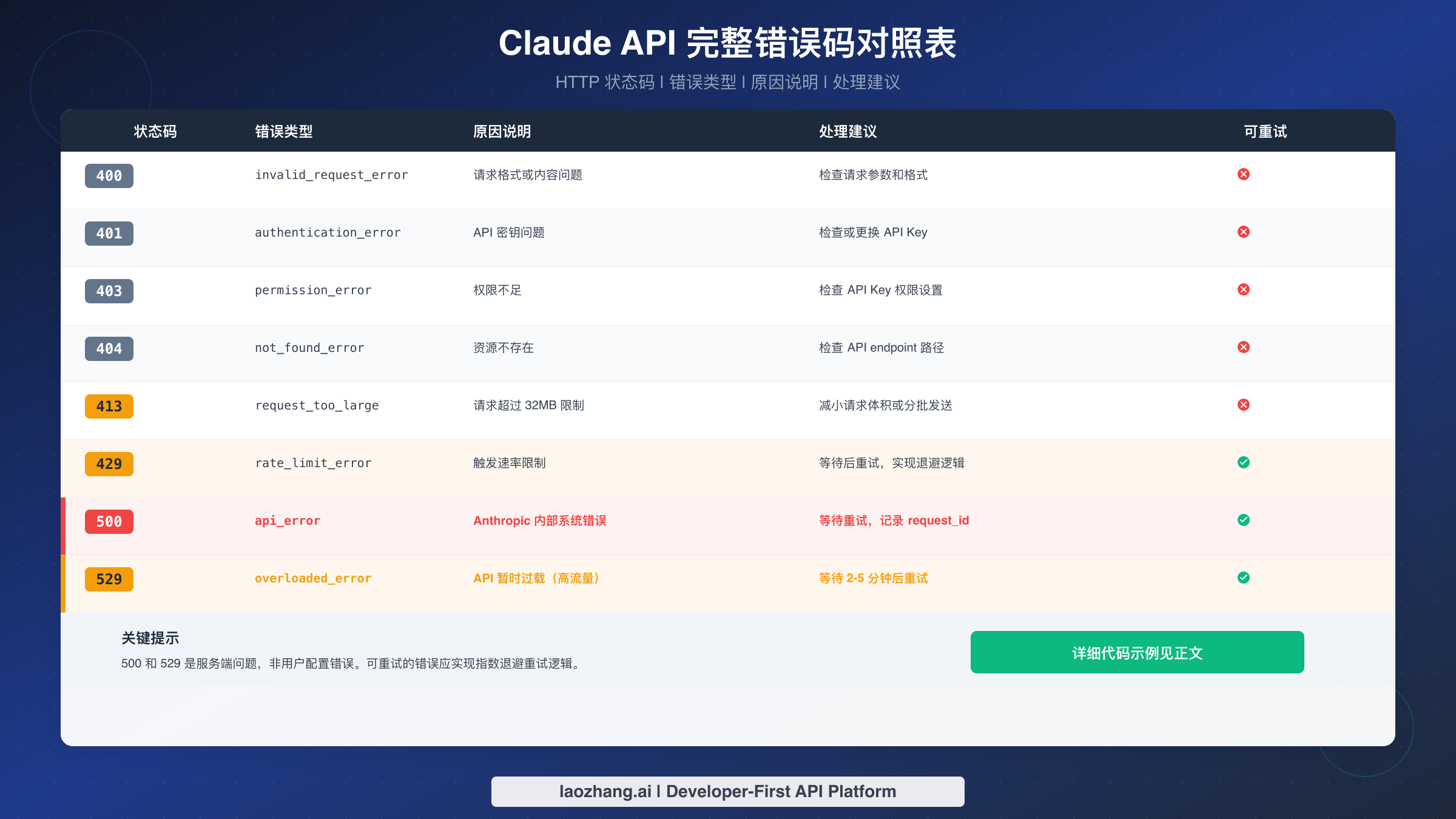Click the red X beside request_too_large

[1244, 405]
